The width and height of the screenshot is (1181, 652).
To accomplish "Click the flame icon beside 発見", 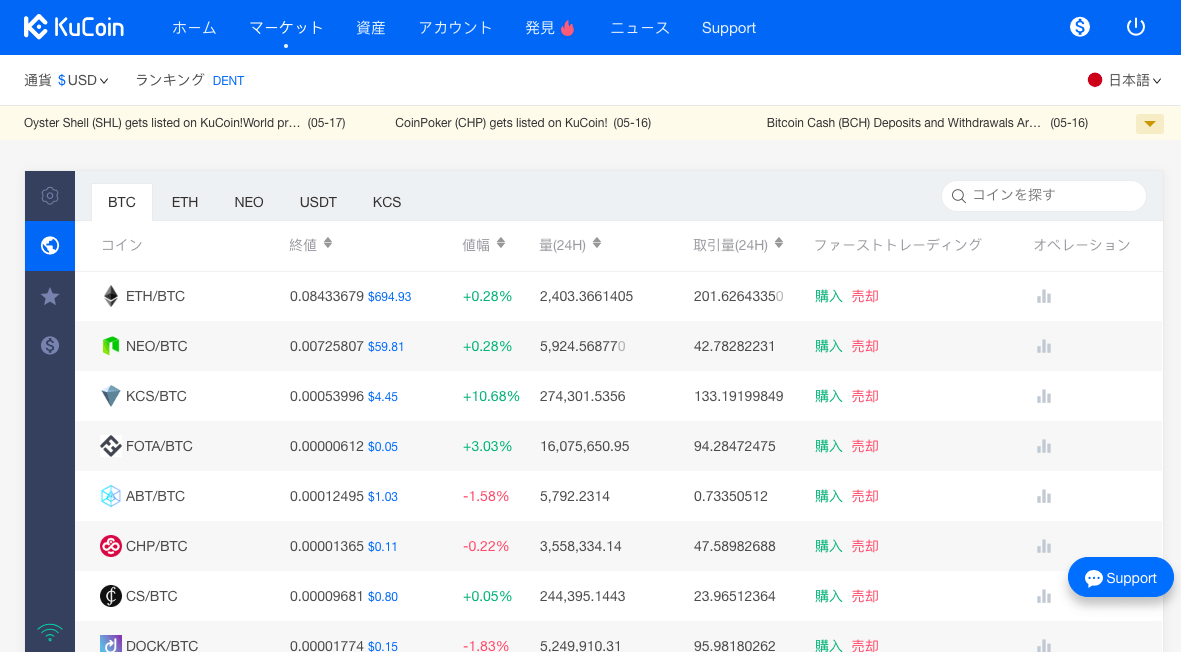I will click(568, 28).
